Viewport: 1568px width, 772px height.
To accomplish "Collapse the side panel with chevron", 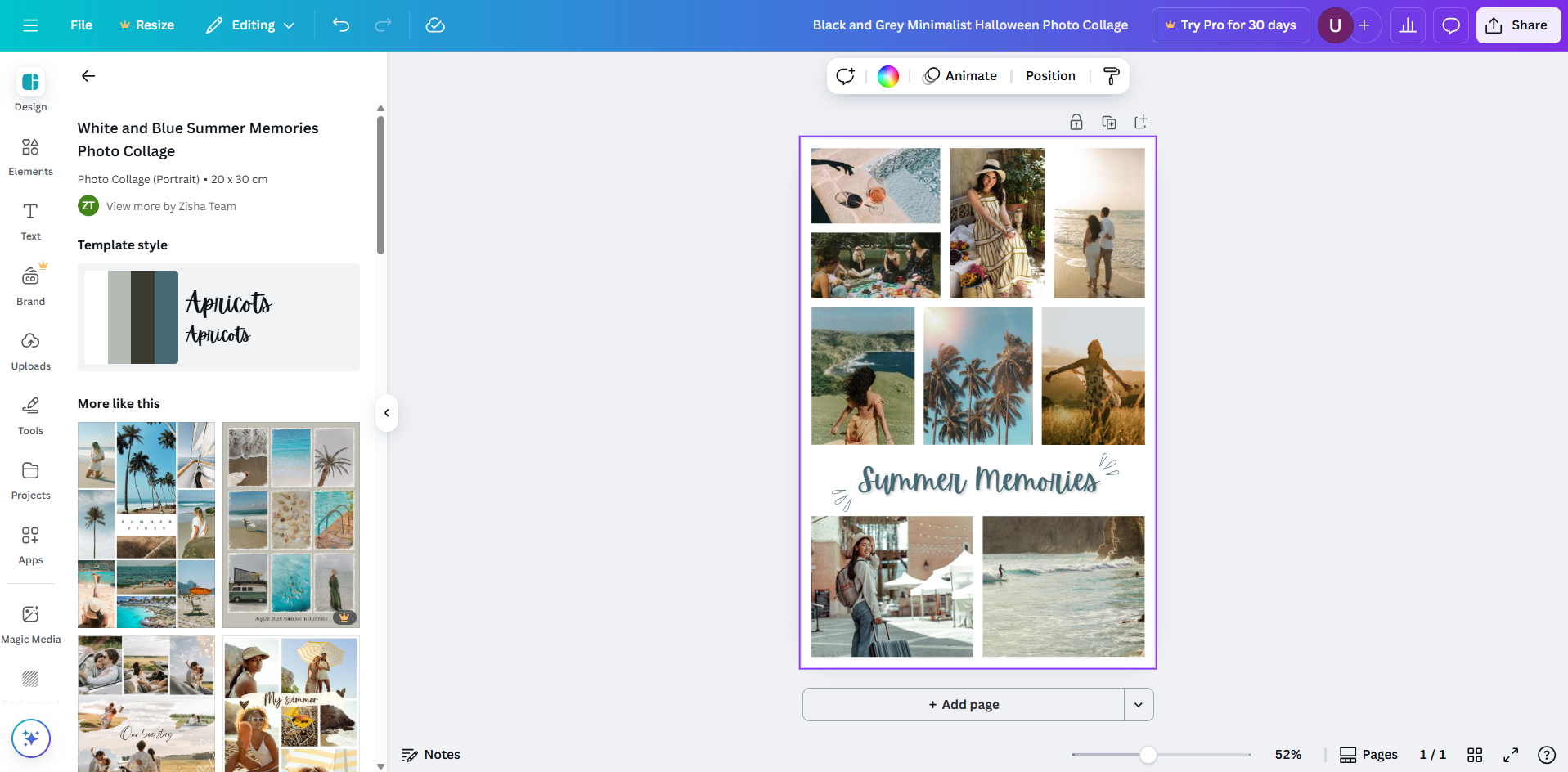I will tap(387, 413).
